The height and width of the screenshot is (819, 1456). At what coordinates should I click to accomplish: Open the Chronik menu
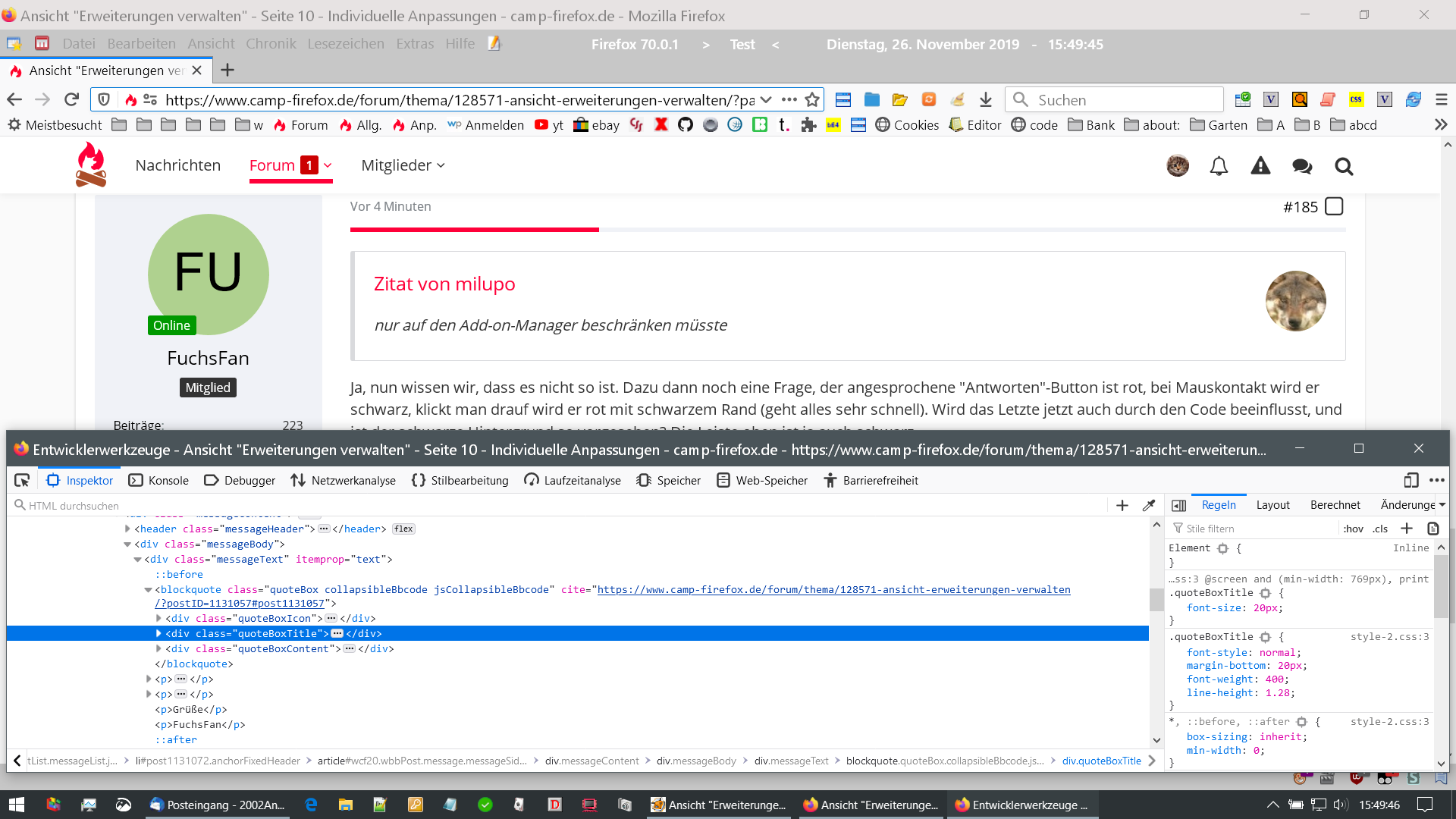pyautogui.click(x=271, y=44)
